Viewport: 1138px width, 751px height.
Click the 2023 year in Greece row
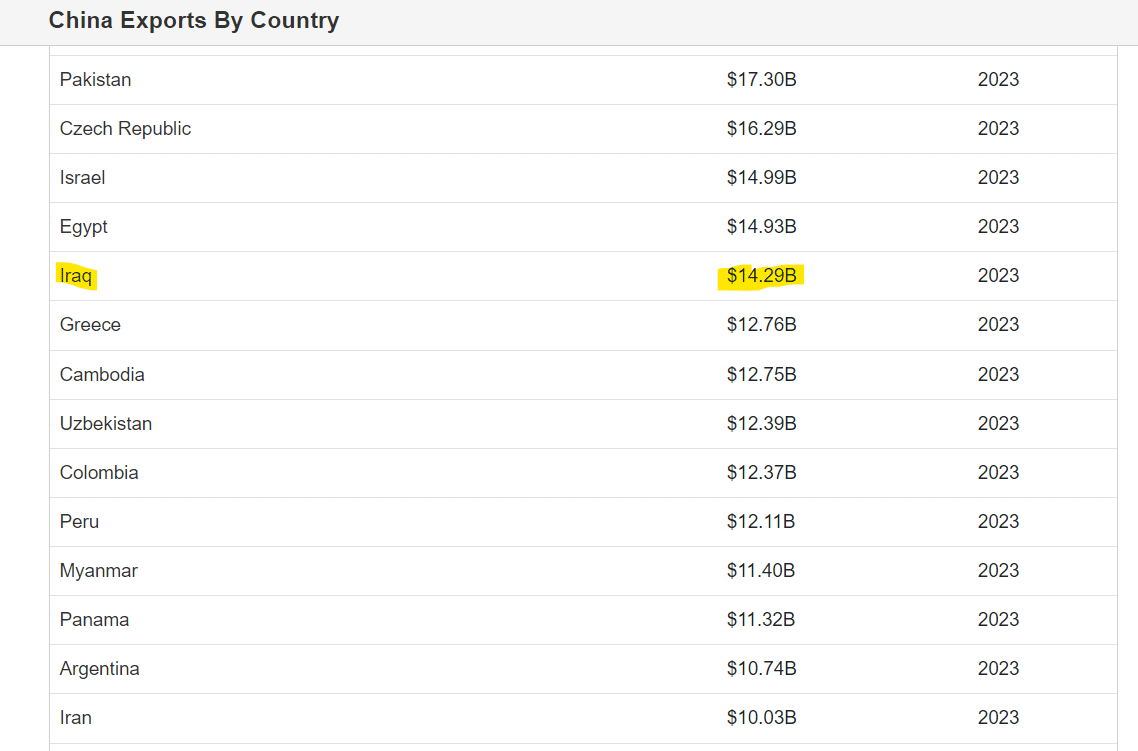point(998,325)
